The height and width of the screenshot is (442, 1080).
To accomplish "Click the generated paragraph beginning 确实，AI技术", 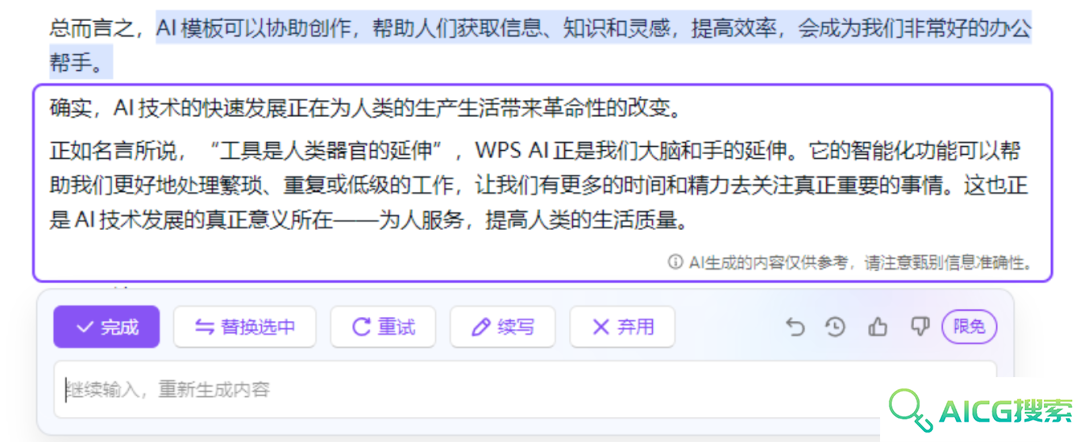I will pos(366,109).
